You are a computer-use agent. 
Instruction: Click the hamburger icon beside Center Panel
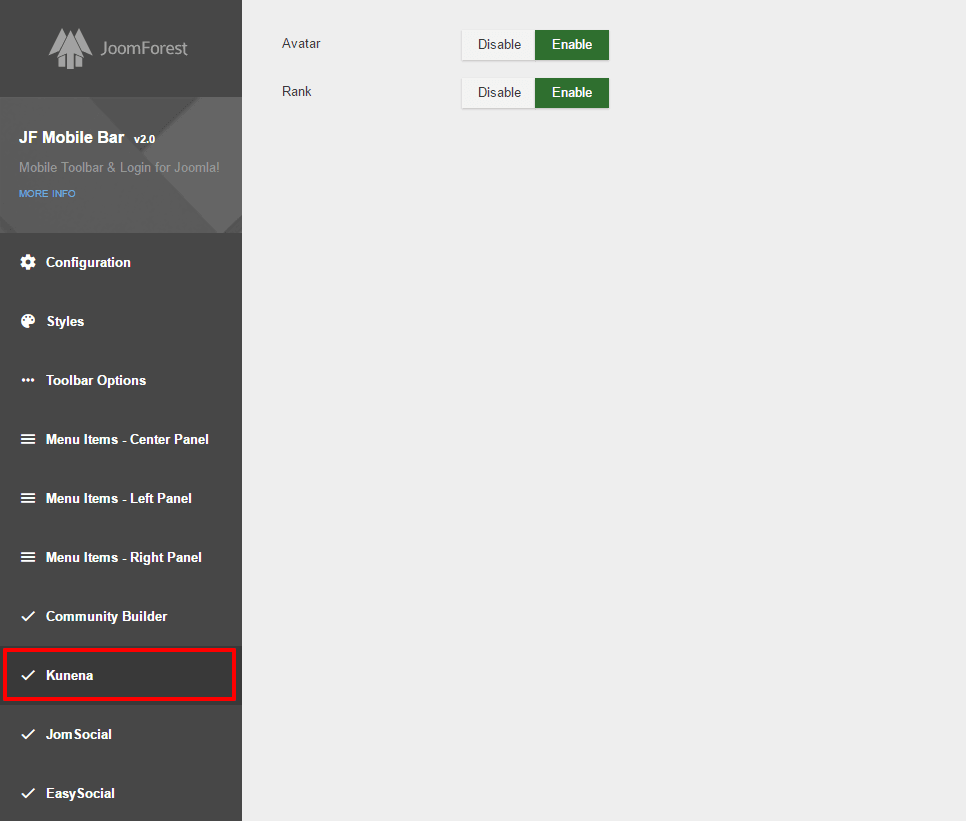coord(28,439)
